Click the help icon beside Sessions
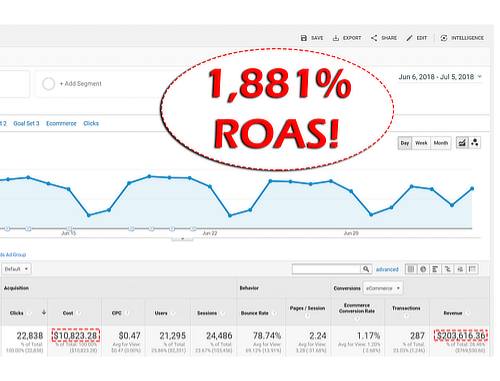This screenshot has height=381, width=500. (222, 313)
